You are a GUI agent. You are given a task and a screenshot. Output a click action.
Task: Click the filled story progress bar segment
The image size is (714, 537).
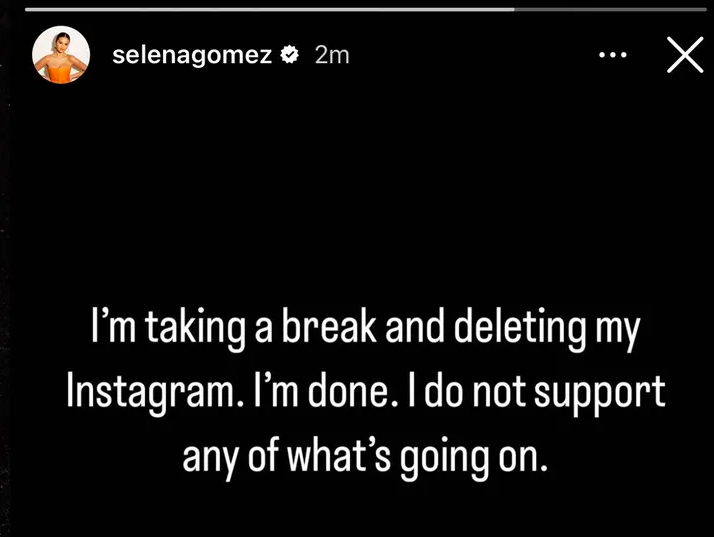point(270,9)
